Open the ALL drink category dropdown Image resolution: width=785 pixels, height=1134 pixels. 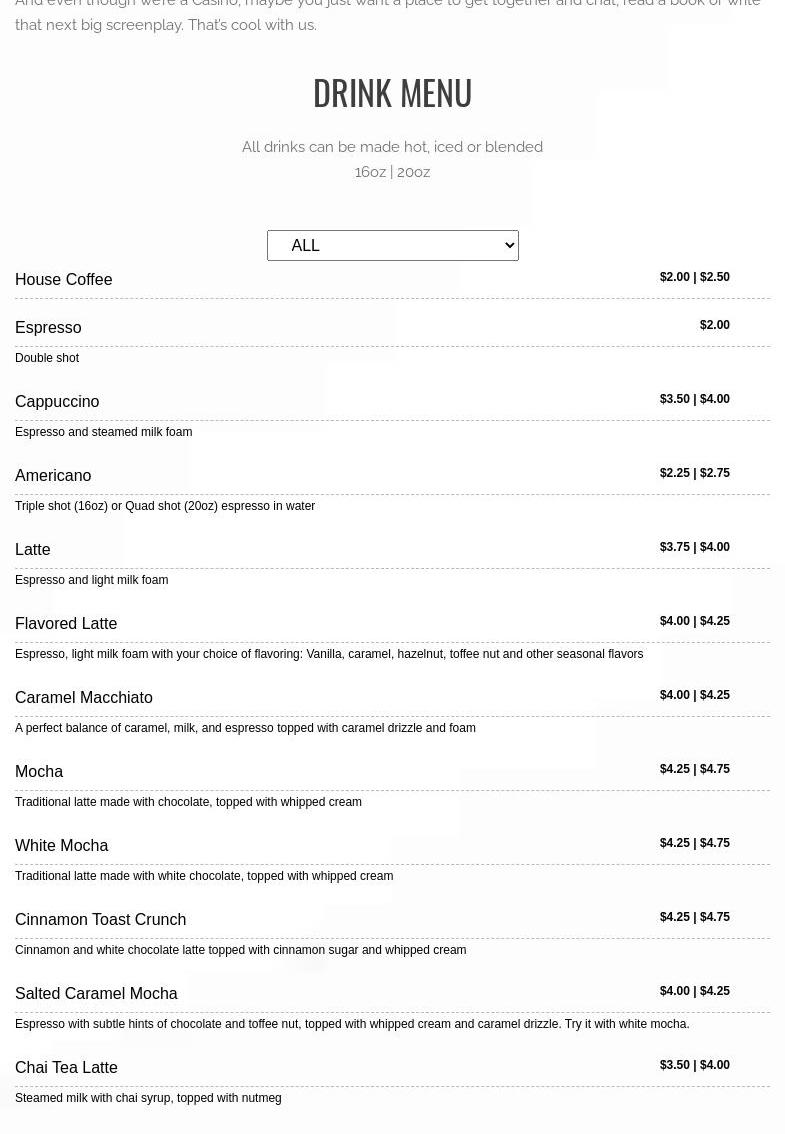pyautogui.click(x=392, y=245)
